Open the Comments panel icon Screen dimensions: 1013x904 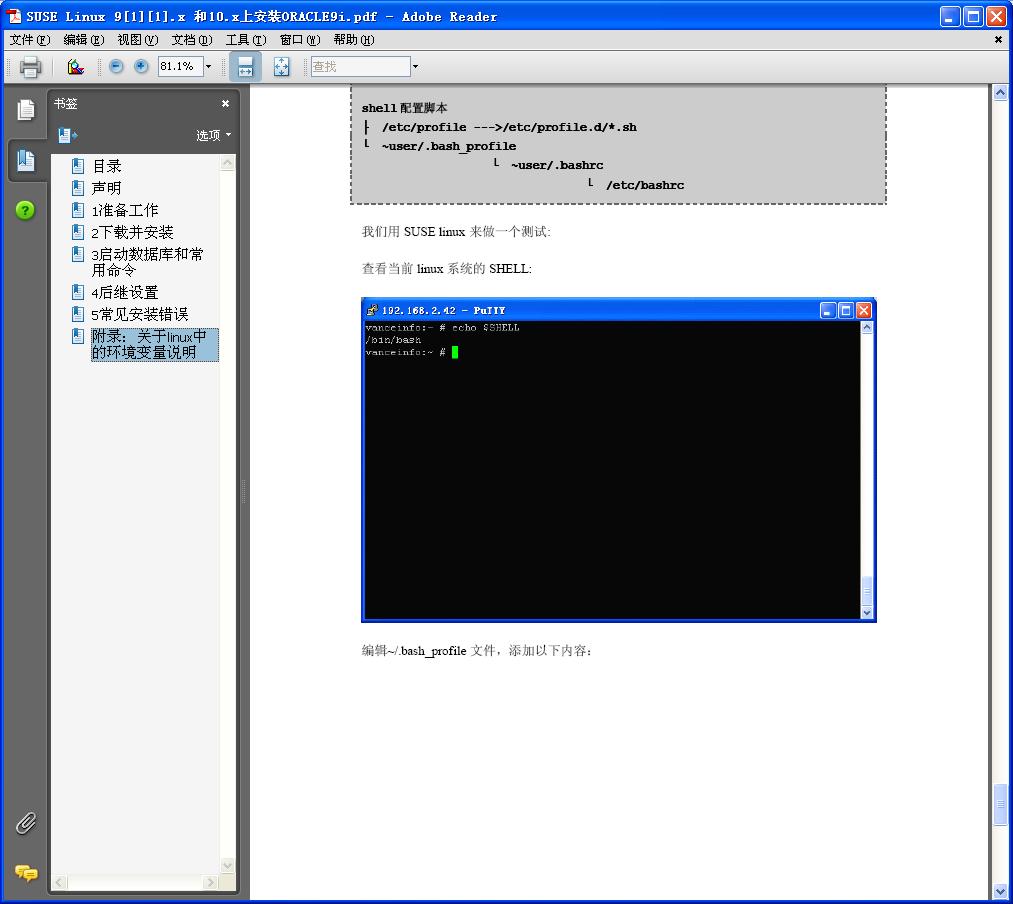26,873
